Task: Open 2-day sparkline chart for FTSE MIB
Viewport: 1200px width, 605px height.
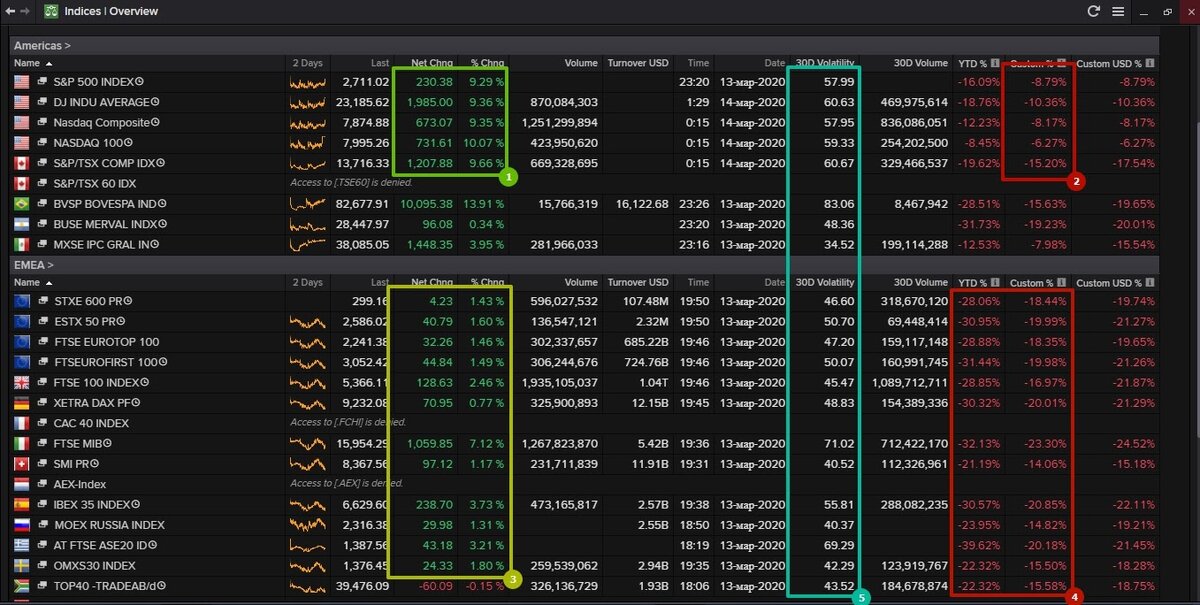Action: [x=307, y=443]
